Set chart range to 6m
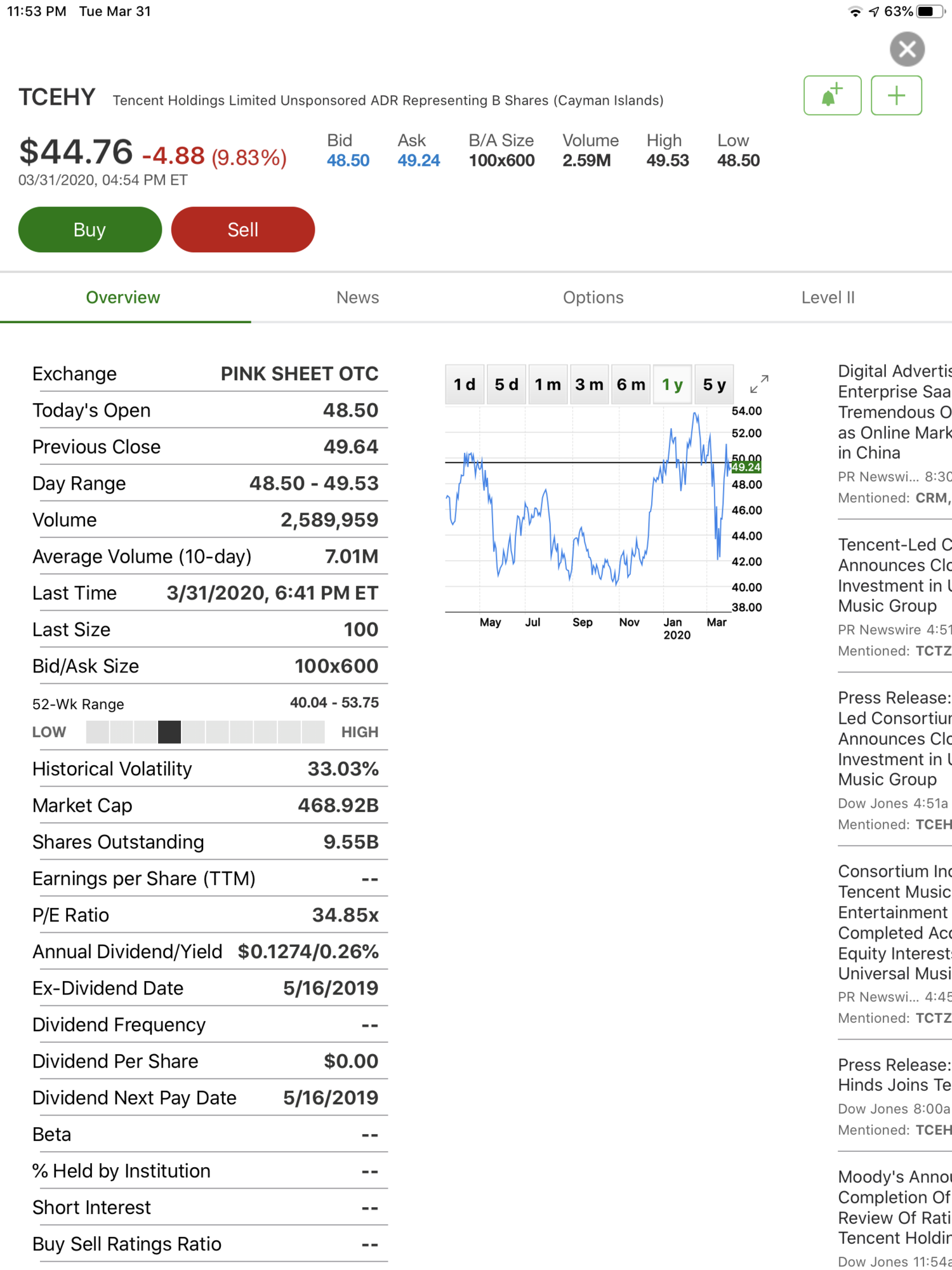This screenshot has height=1270, width=952. click(631, 385)
